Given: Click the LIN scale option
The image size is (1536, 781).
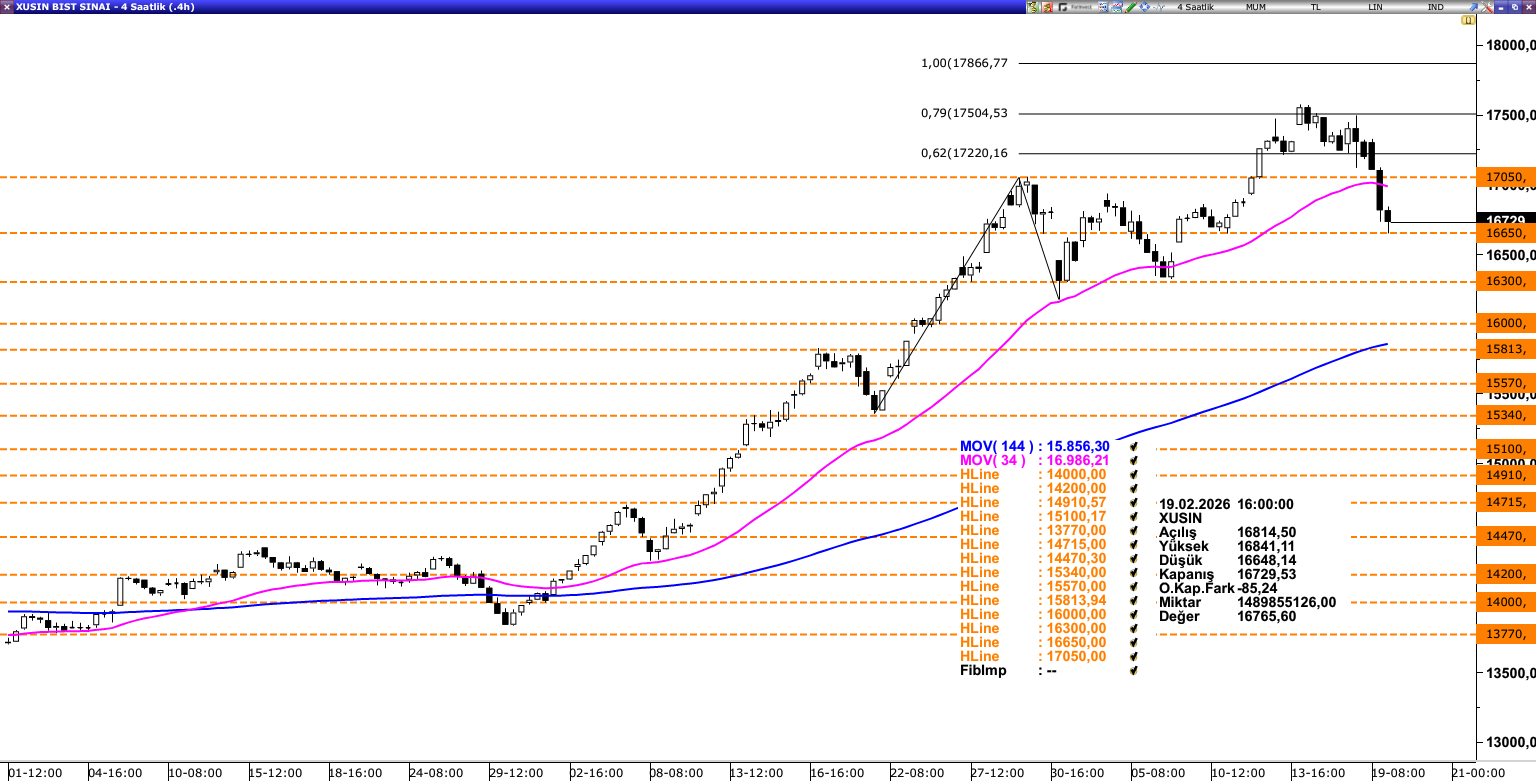Looking at the screenshot, I should point(1376,7).
